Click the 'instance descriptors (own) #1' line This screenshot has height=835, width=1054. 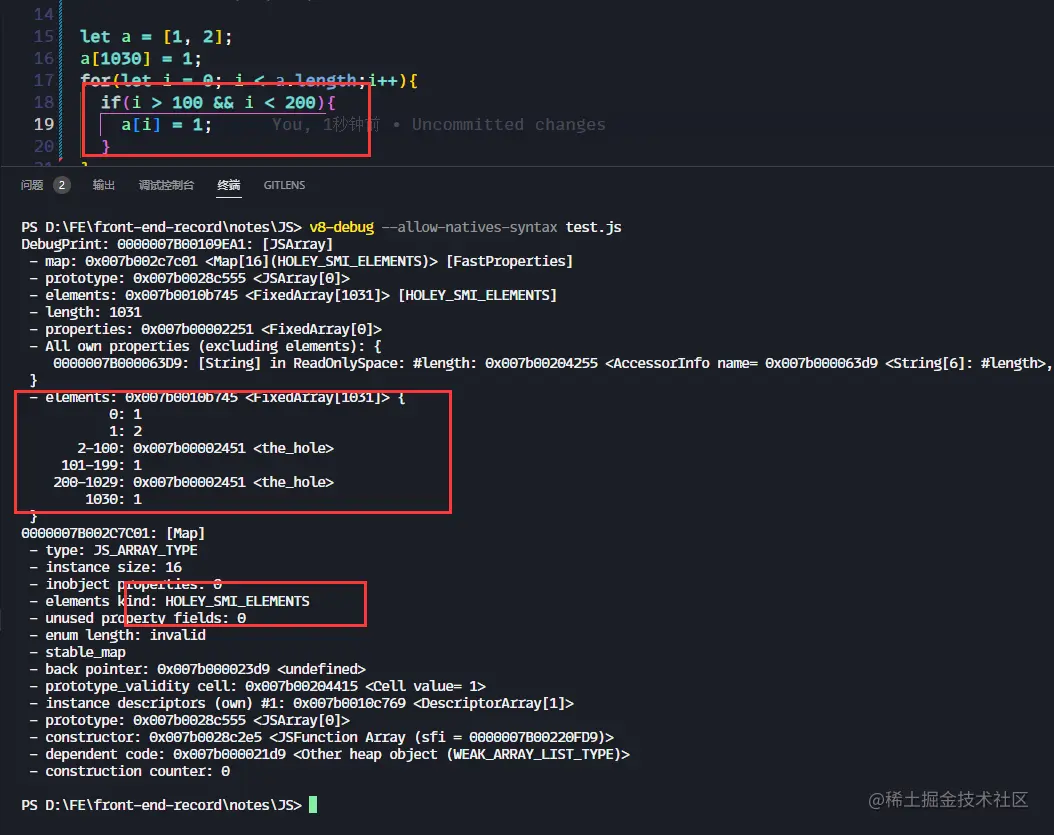pyautogui.click(x=302, y=703)
